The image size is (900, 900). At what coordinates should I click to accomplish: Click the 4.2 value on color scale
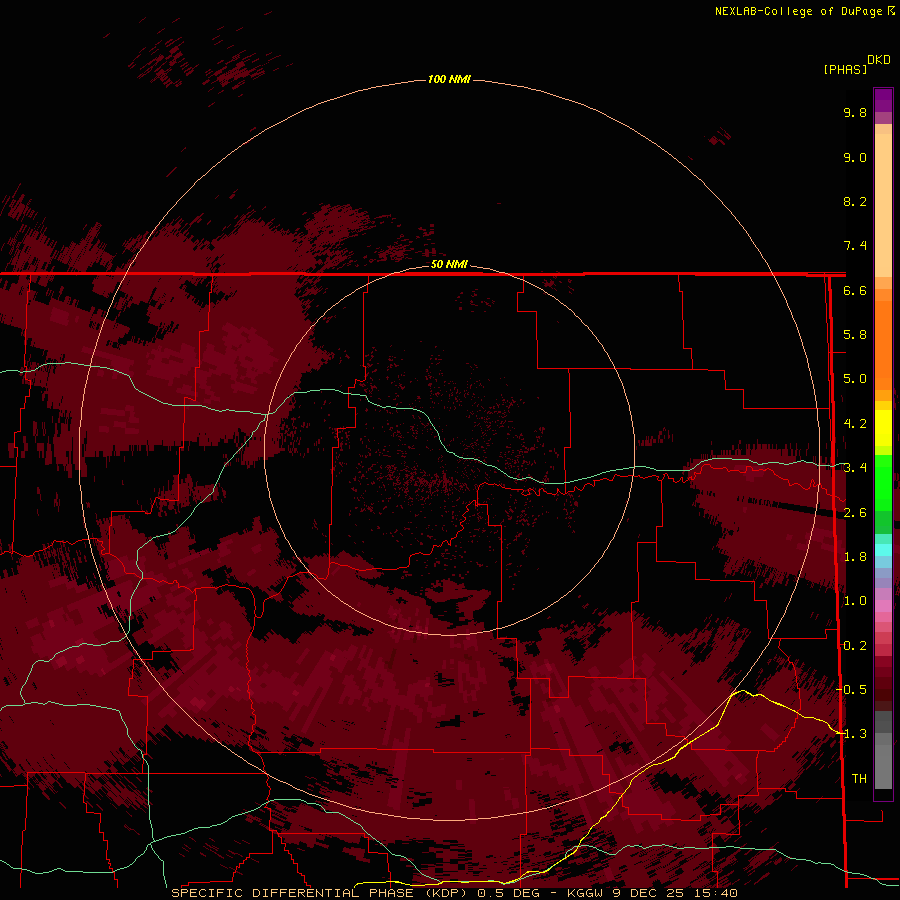click(855, 424)
